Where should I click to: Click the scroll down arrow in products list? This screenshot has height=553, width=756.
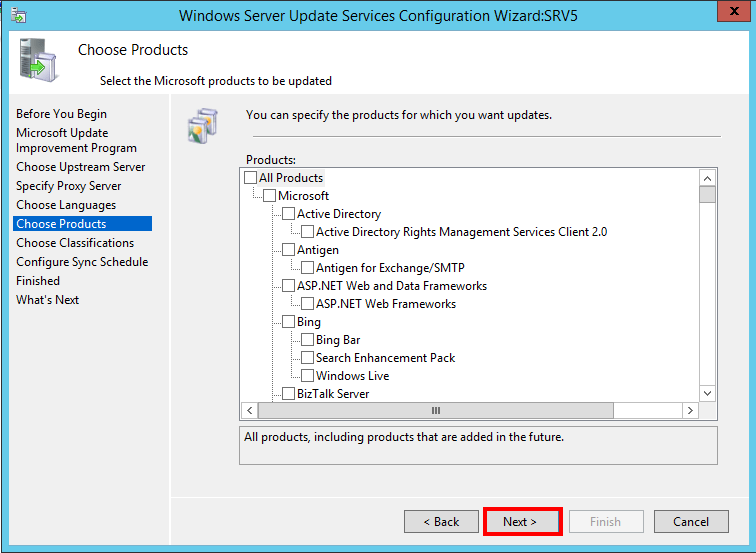[x=707, y=393]
